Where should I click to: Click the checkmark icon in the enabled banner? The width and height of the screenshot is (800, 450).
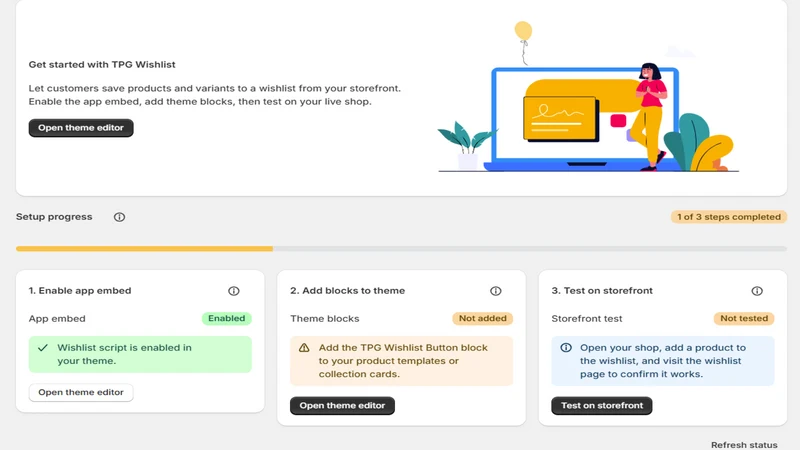43,348
